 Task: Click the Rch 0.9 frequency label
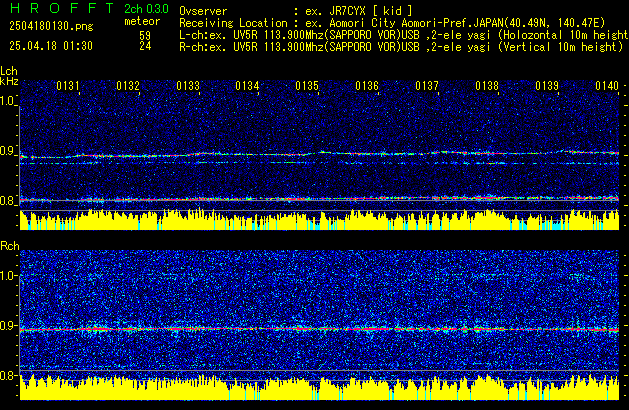coord(8,325)
